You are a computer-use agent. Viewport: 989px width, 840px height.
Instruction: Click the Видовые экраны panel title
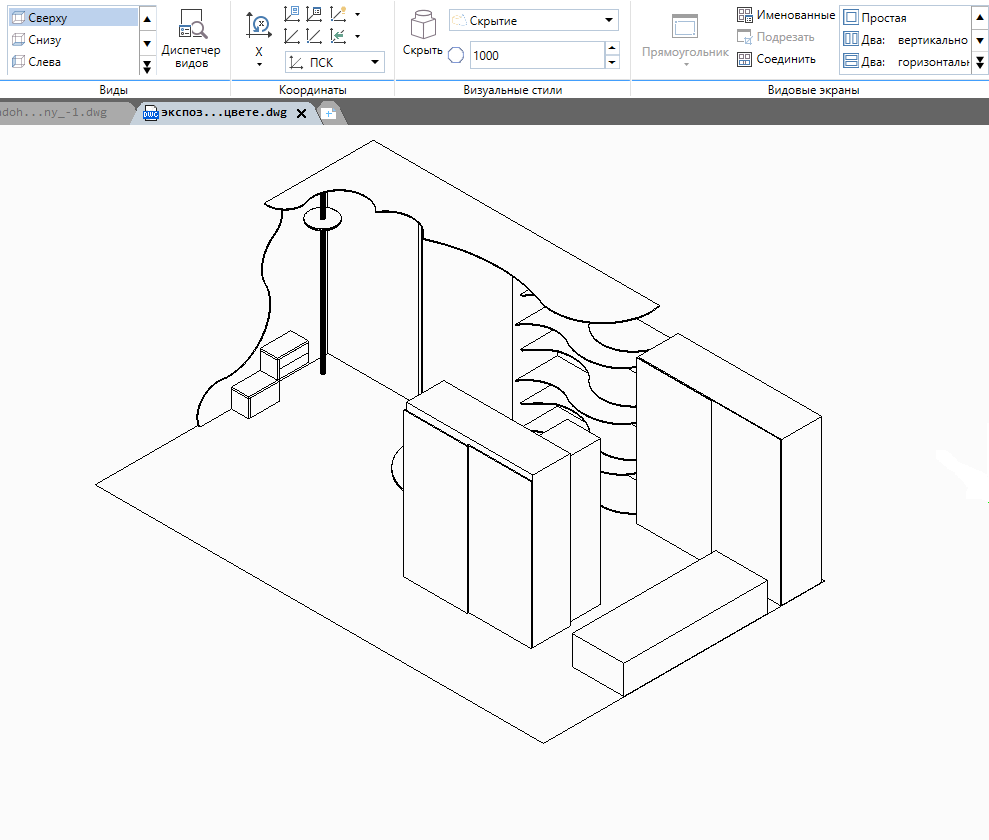coord(814,90)
